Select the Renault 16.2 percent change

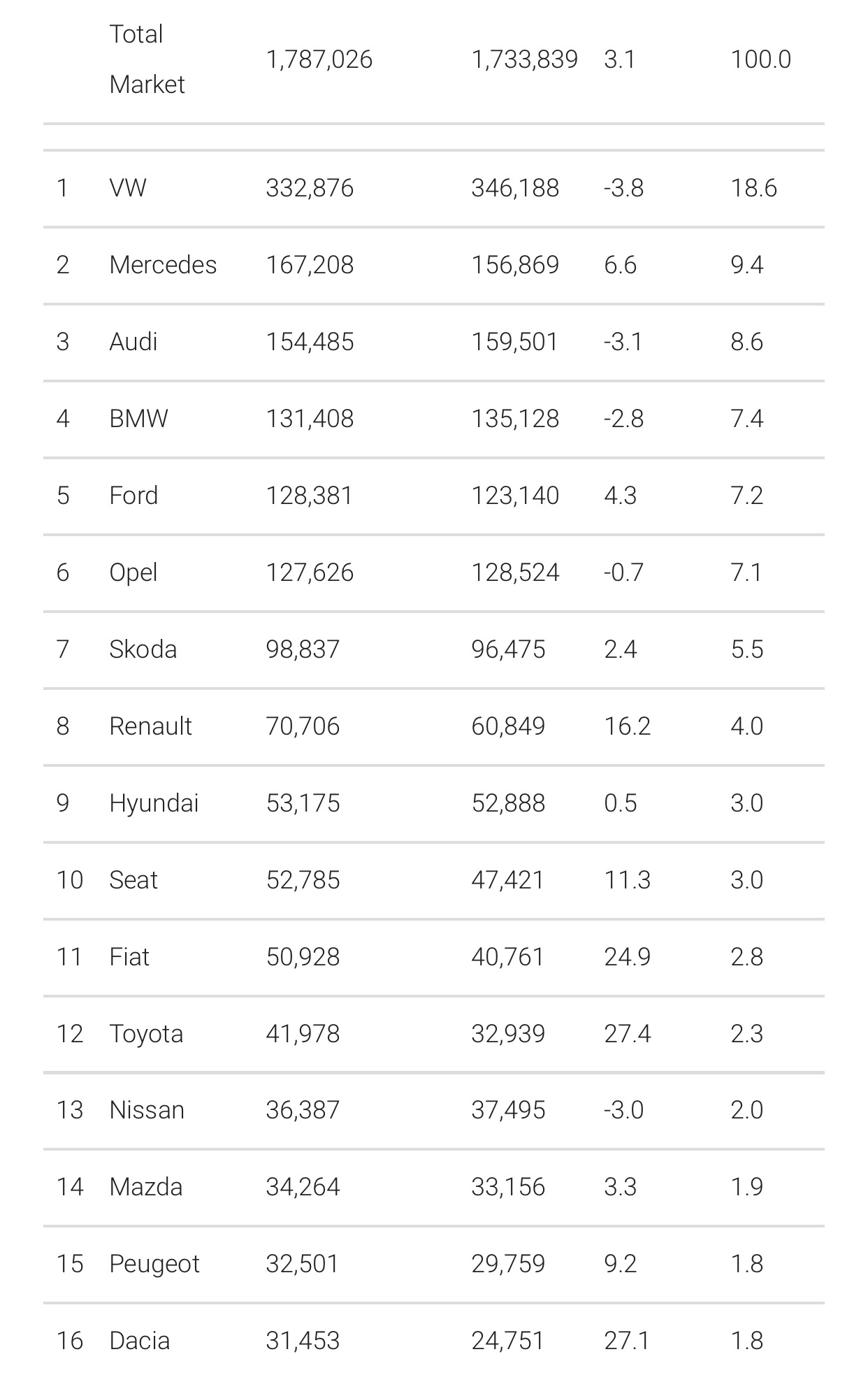coord(627,726)
